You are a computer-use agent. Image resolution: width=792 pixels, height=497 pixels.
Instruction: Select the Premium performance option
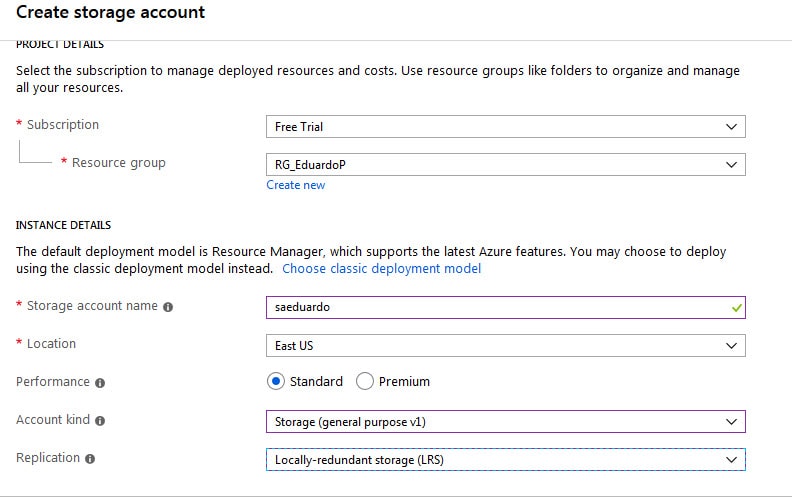point(365,381)
